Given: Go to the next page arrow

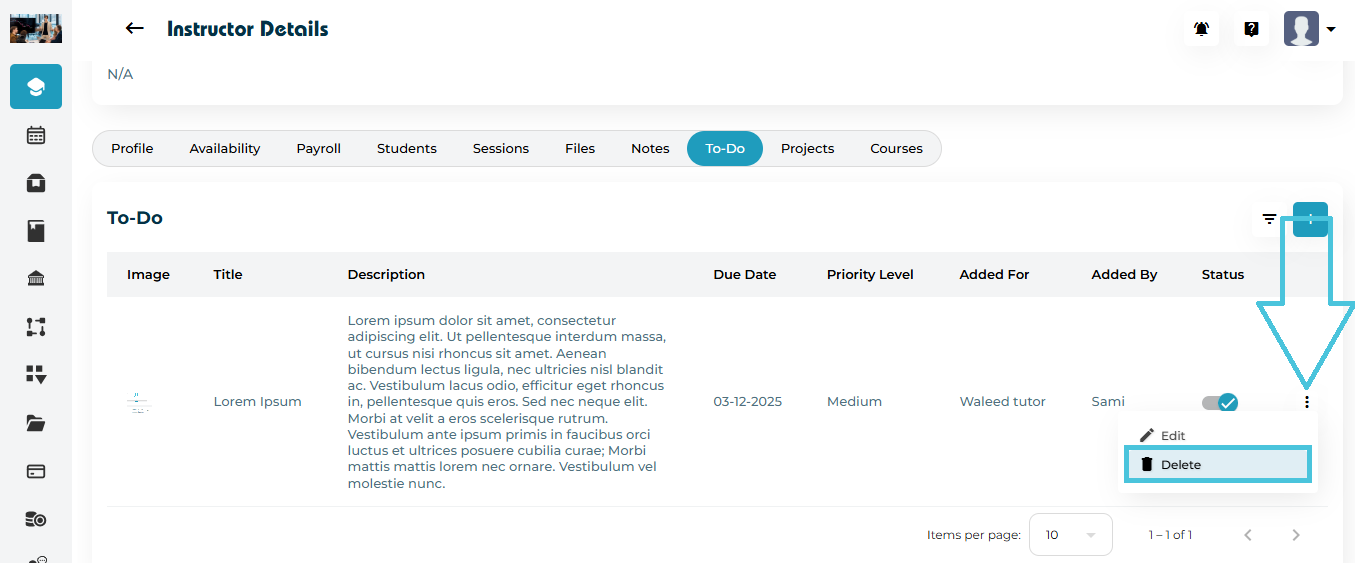Looking at the screenshot, I should (1296, 535).
